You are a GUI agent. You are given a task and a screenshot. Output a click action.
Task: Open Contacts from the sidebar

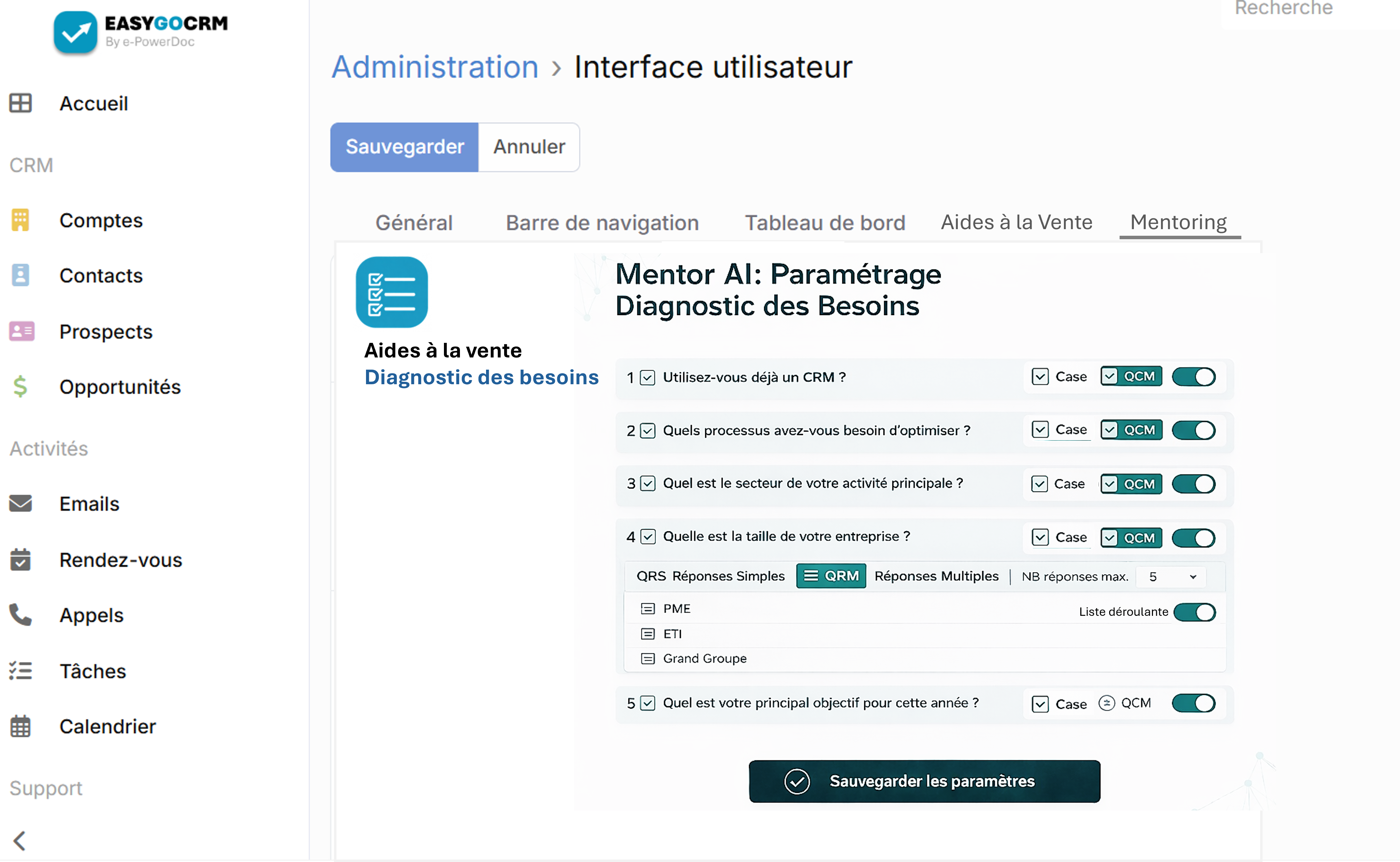click(x=101, y=275)
